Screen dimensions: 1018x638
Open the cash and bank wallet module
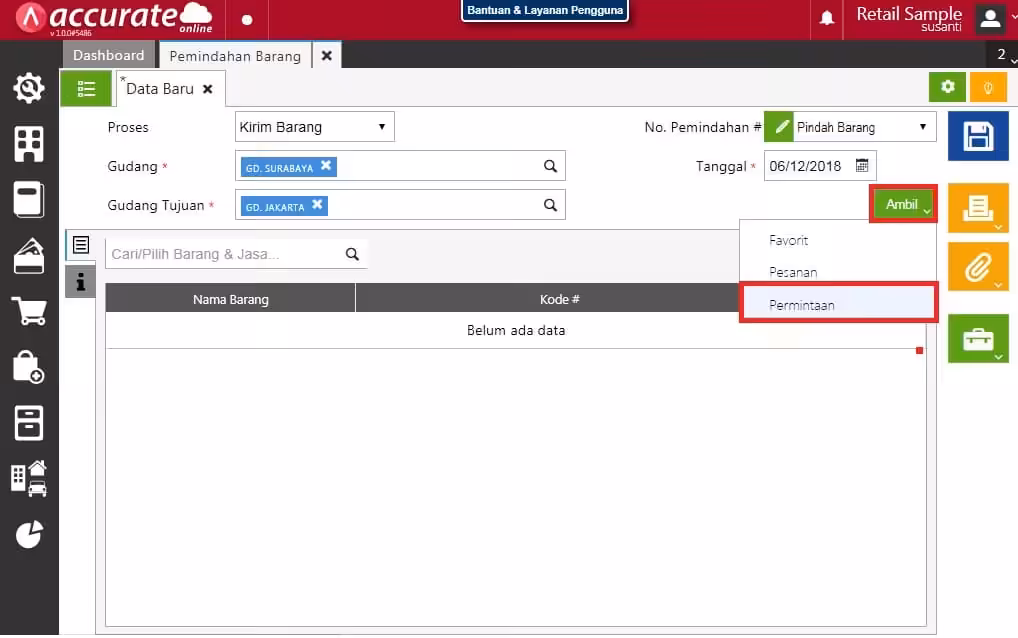pyautogui.click(x=29, y=256)
